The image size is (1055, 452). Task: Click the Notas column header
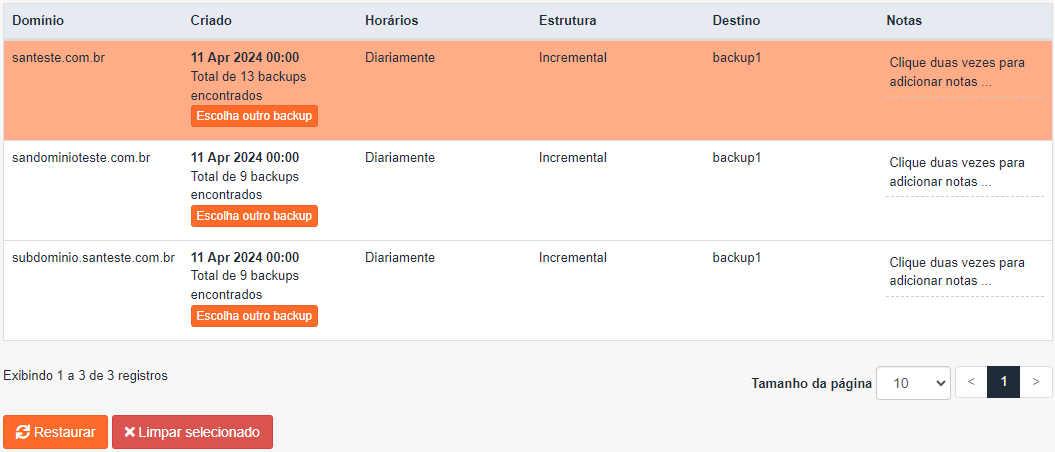(904, 21)
